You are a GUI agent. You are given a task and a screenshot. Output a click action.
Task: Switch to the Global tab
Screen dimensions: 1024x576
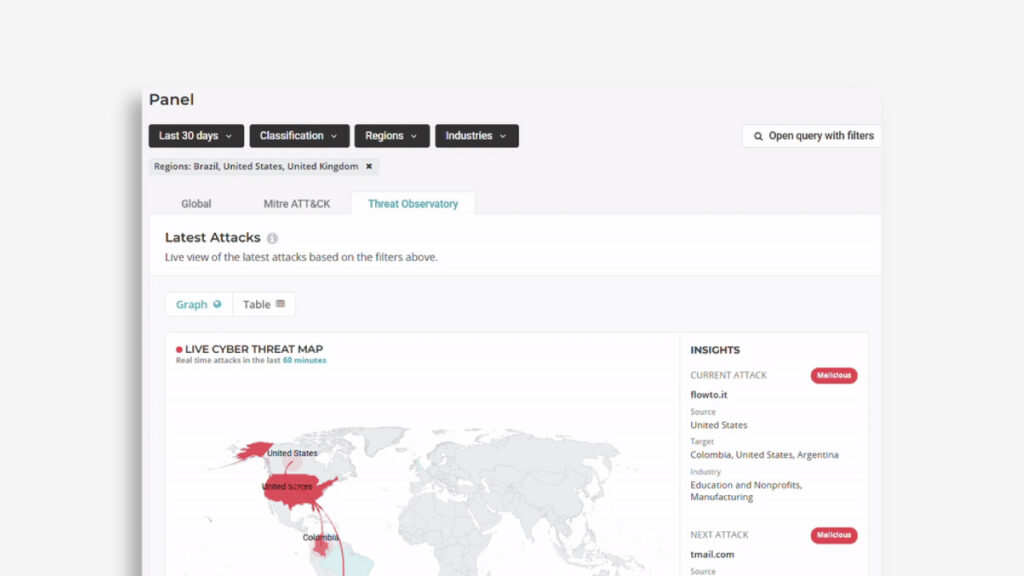(196, 204)
